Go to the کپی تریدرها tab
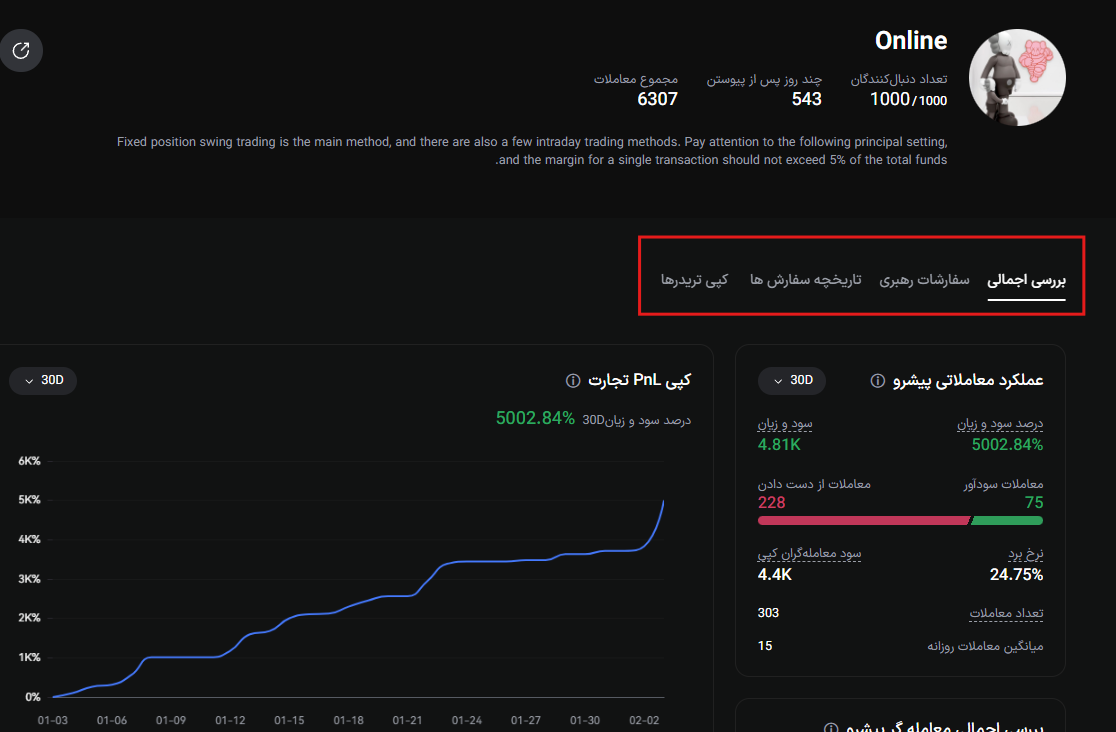1116x732 pixels. (694, 280)
